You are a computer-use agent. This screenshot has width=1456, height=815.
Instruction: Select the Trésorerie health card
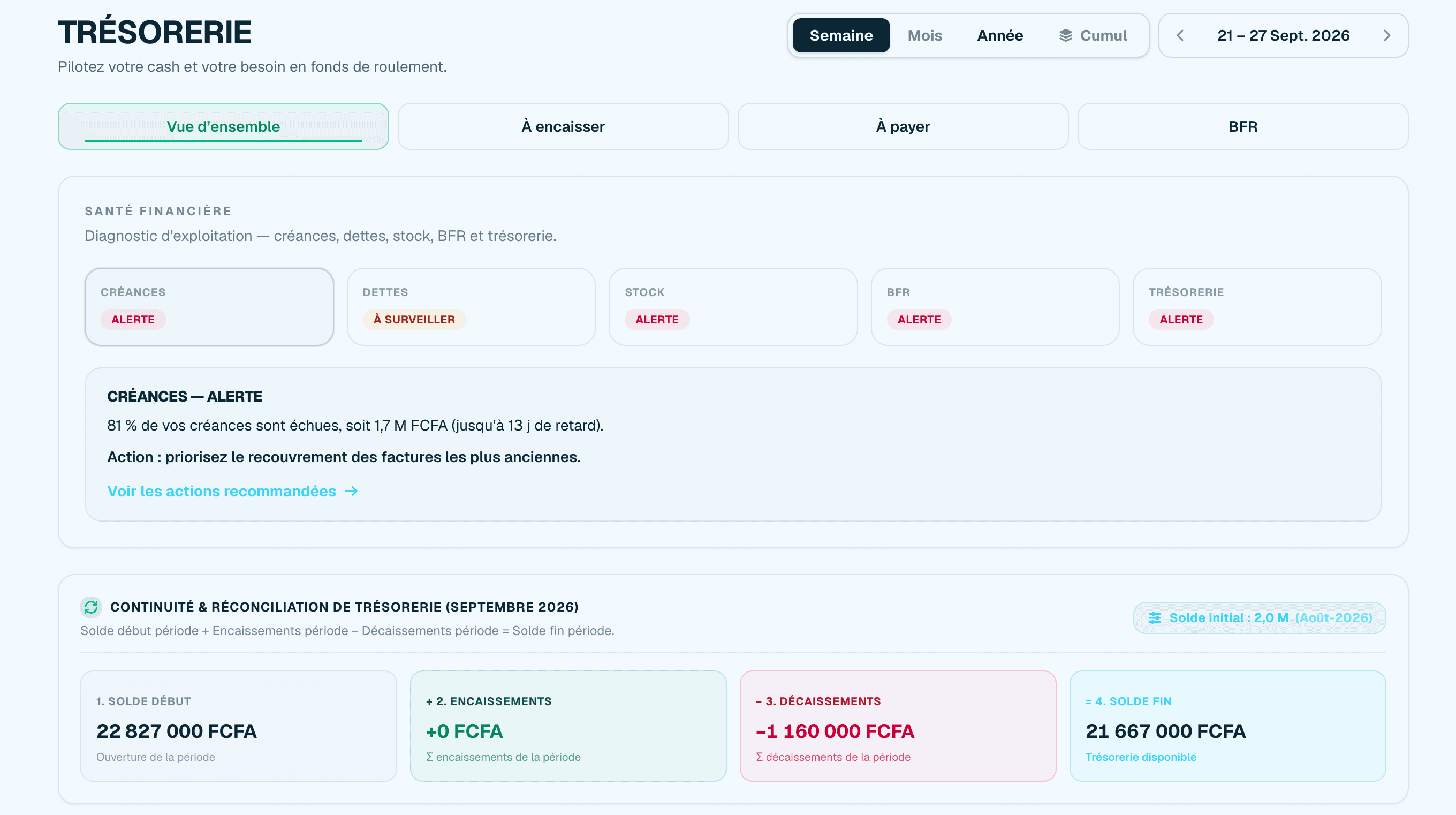pyautogui.click(x=1257, y=306)
